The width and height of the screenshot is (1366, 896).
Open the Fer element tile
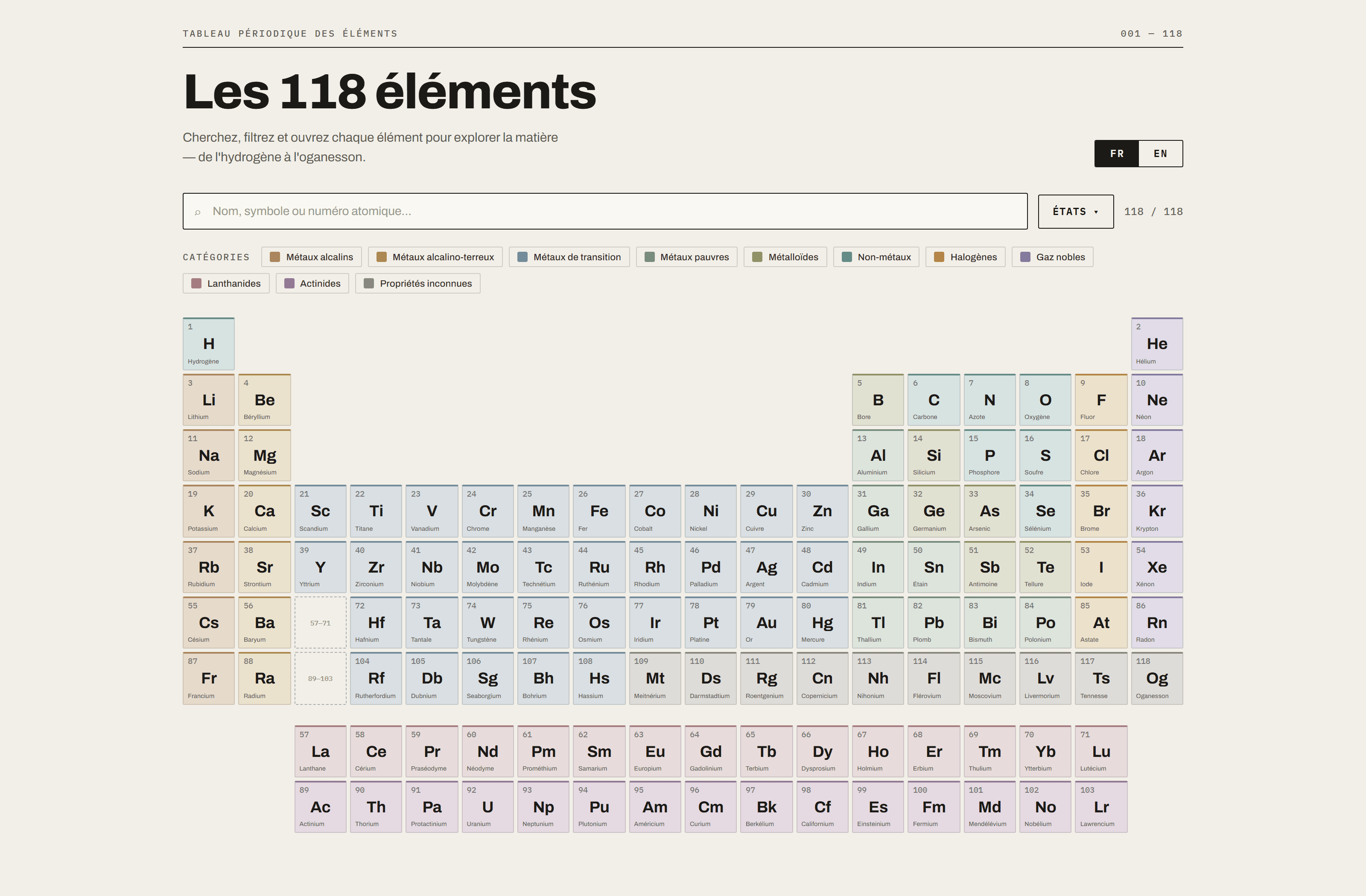599,511
